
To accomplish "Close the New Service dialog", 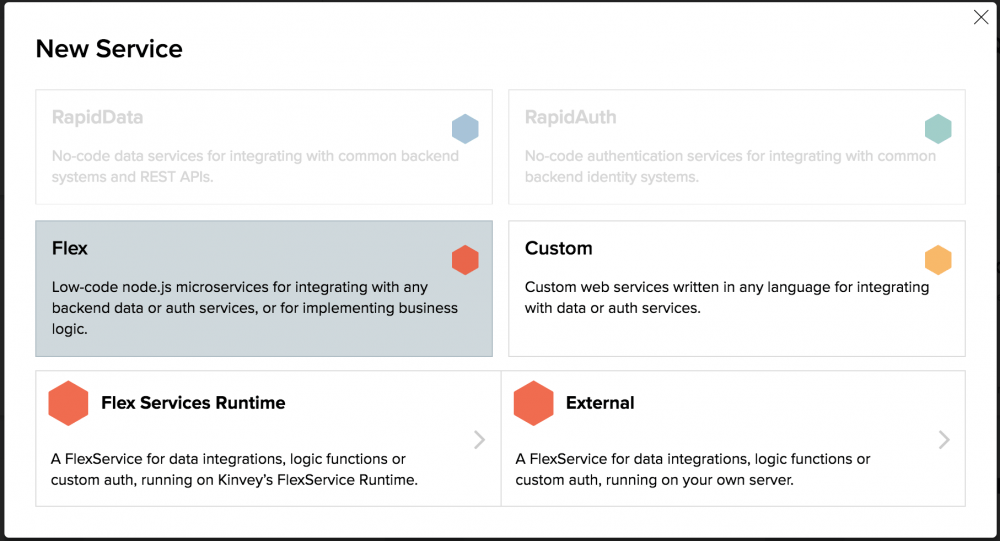I will click(x=981, y=17).
